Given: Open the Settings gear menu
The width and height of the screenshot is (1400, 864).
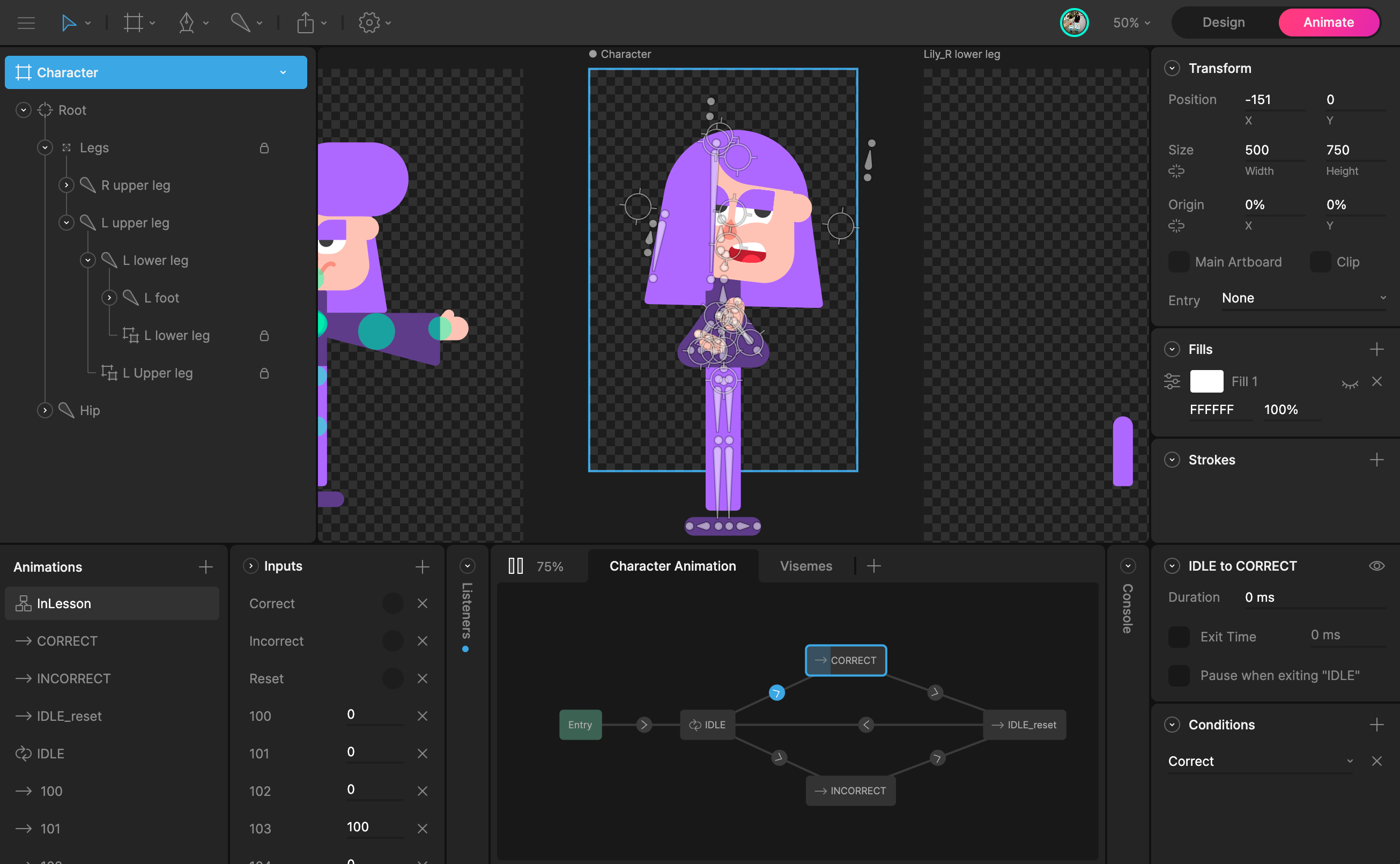Looking at the screenshot, I should click(369, 23).
